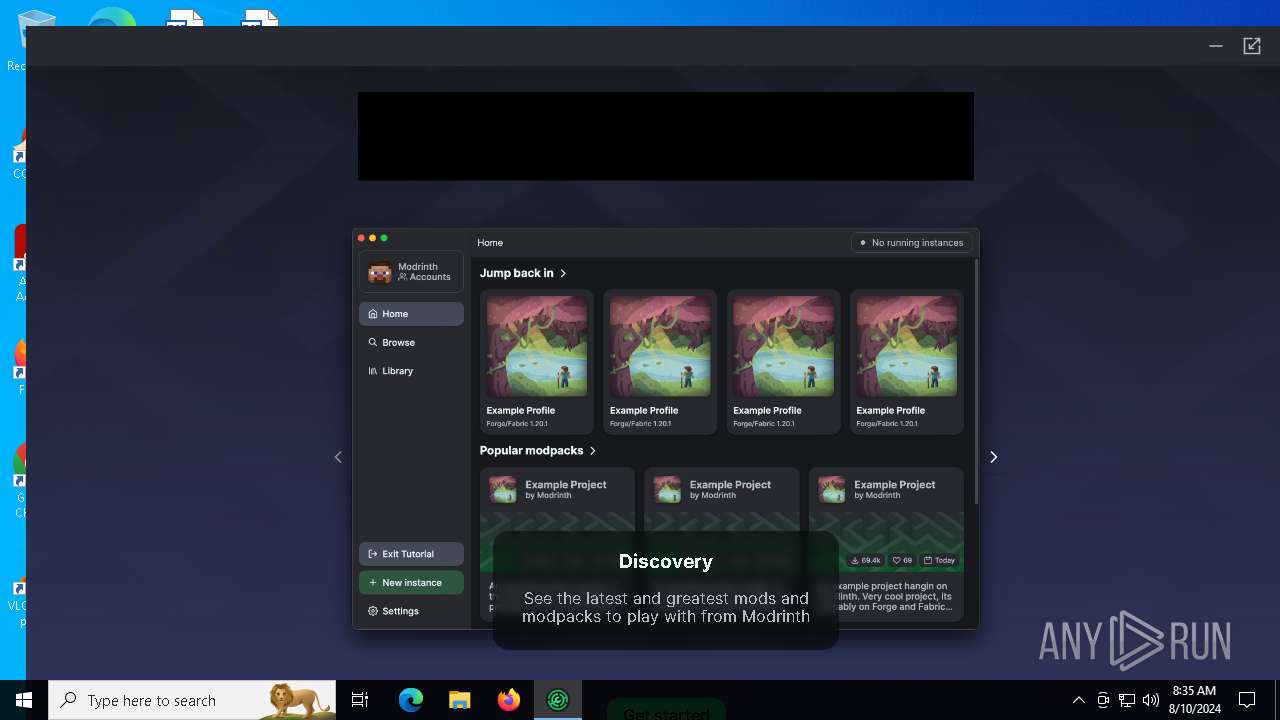Screen dimensions: 1280x720
Task: Click the Today updated date badge
Action: [939, 560]
